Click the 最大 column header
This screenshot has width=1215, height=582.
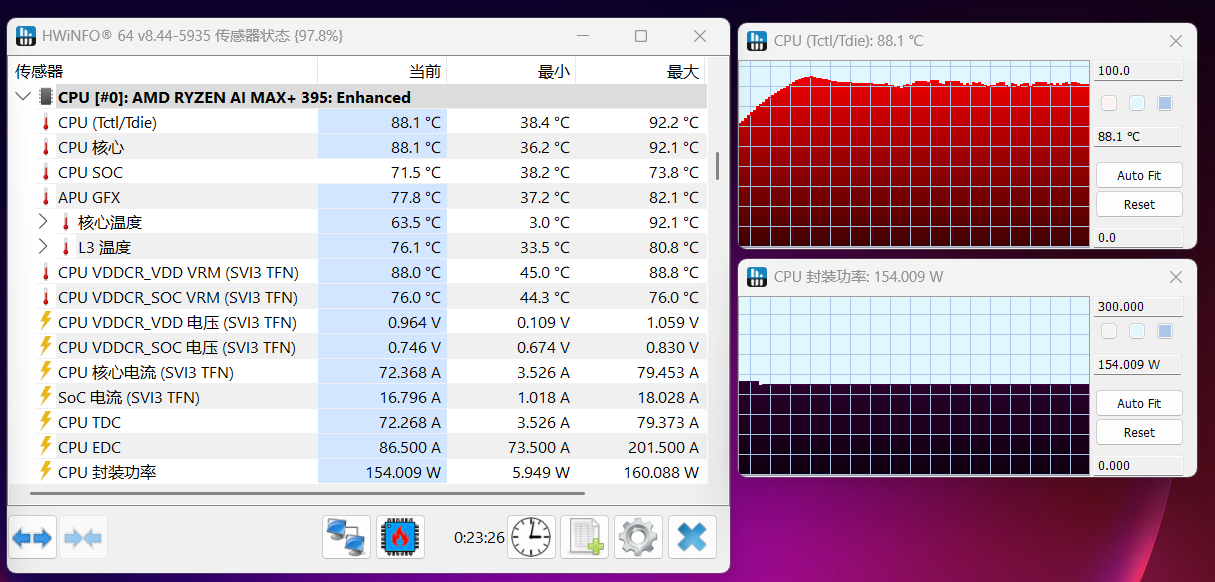click(x=640, y=71)
